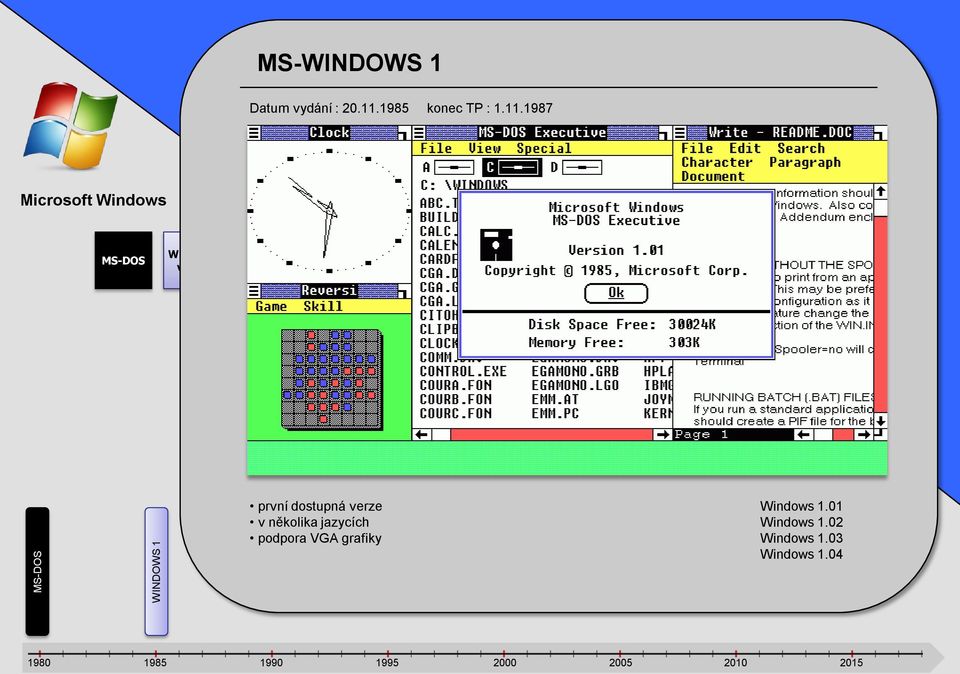
Task: Open the Edit menu in Write
Action: tap(744, 149)
